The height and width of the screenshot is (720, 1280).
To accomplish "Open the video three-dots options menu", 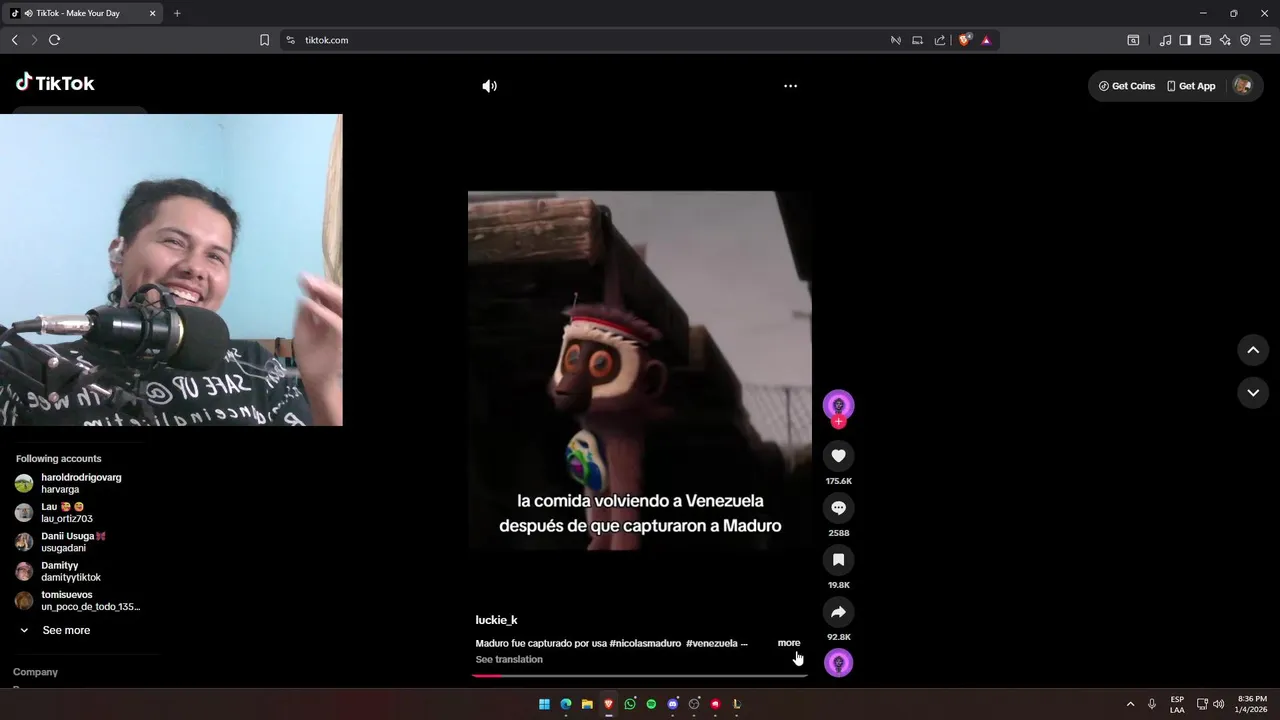I will click(x=790, y=86).
